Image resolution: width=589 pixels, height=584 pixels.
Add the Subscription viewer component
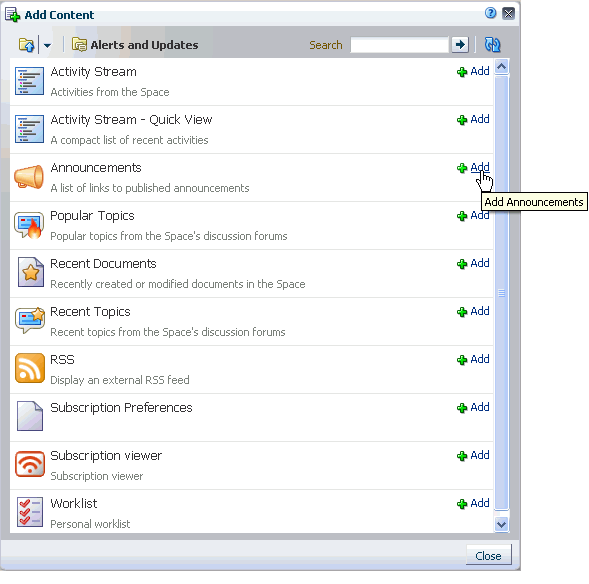click(480, 456)
